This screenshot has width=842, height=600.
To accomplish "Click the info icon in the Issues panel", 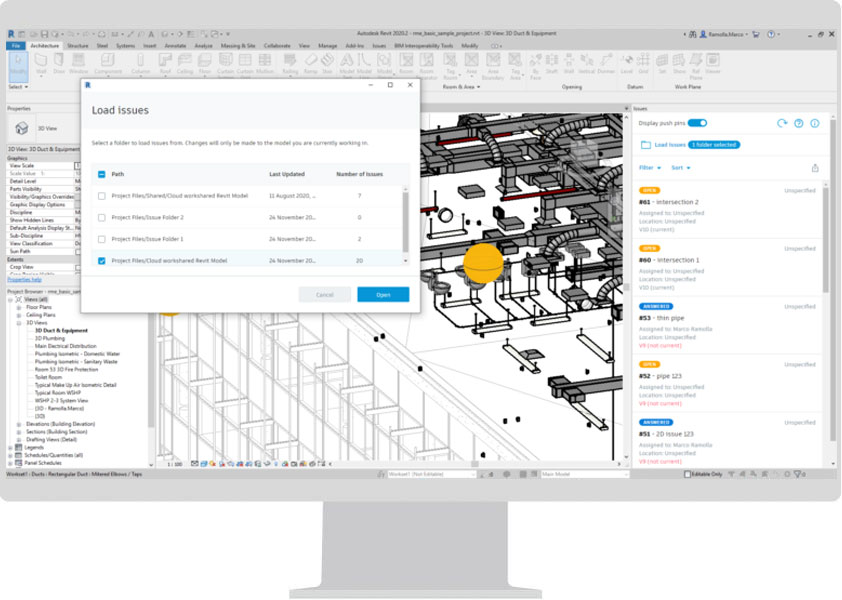I will click(815, 123).
